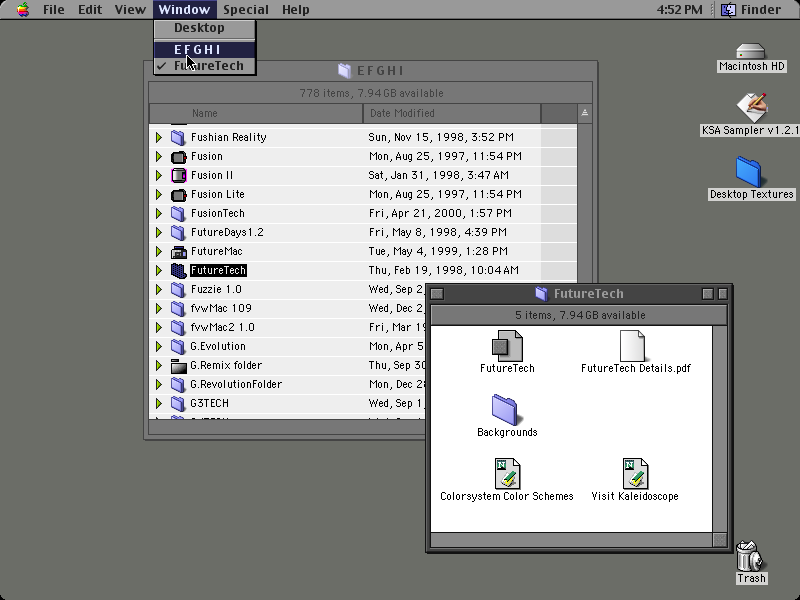This screenshot has height=600, width=800.
Task: Expand the Fusion II disclosure triangle
Action: coord(159,176)
